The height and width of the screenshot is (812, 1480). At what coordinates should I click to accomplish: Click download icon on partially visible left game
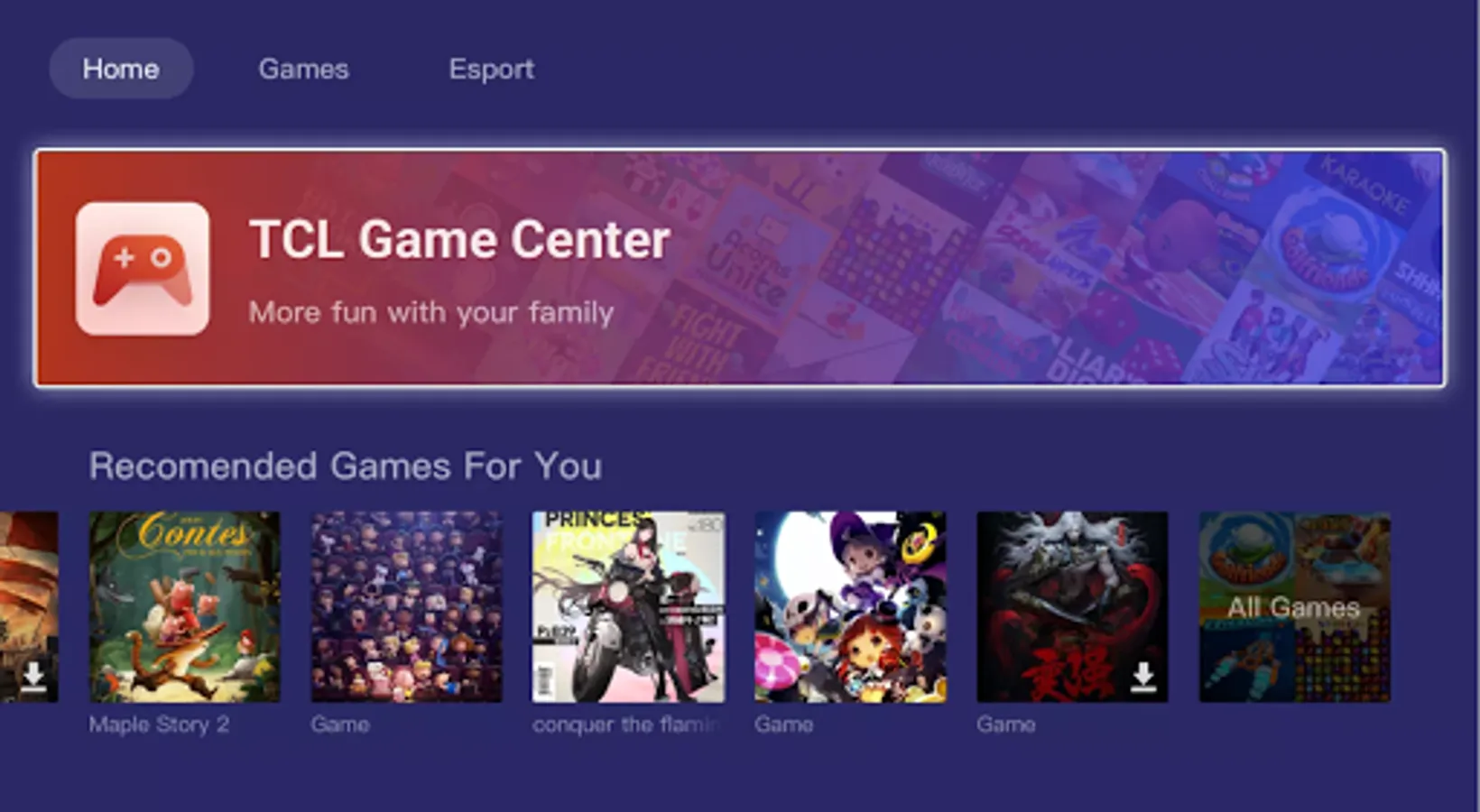[x=33, y=676]
